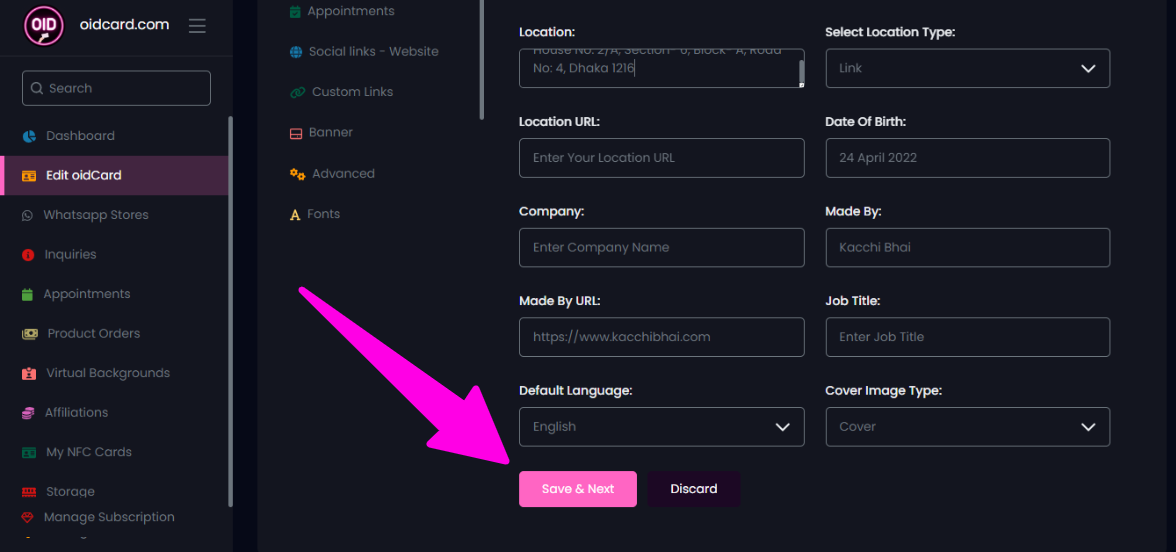
Task: Expand the Default Language dropdown
Action: tap(661, 427)
